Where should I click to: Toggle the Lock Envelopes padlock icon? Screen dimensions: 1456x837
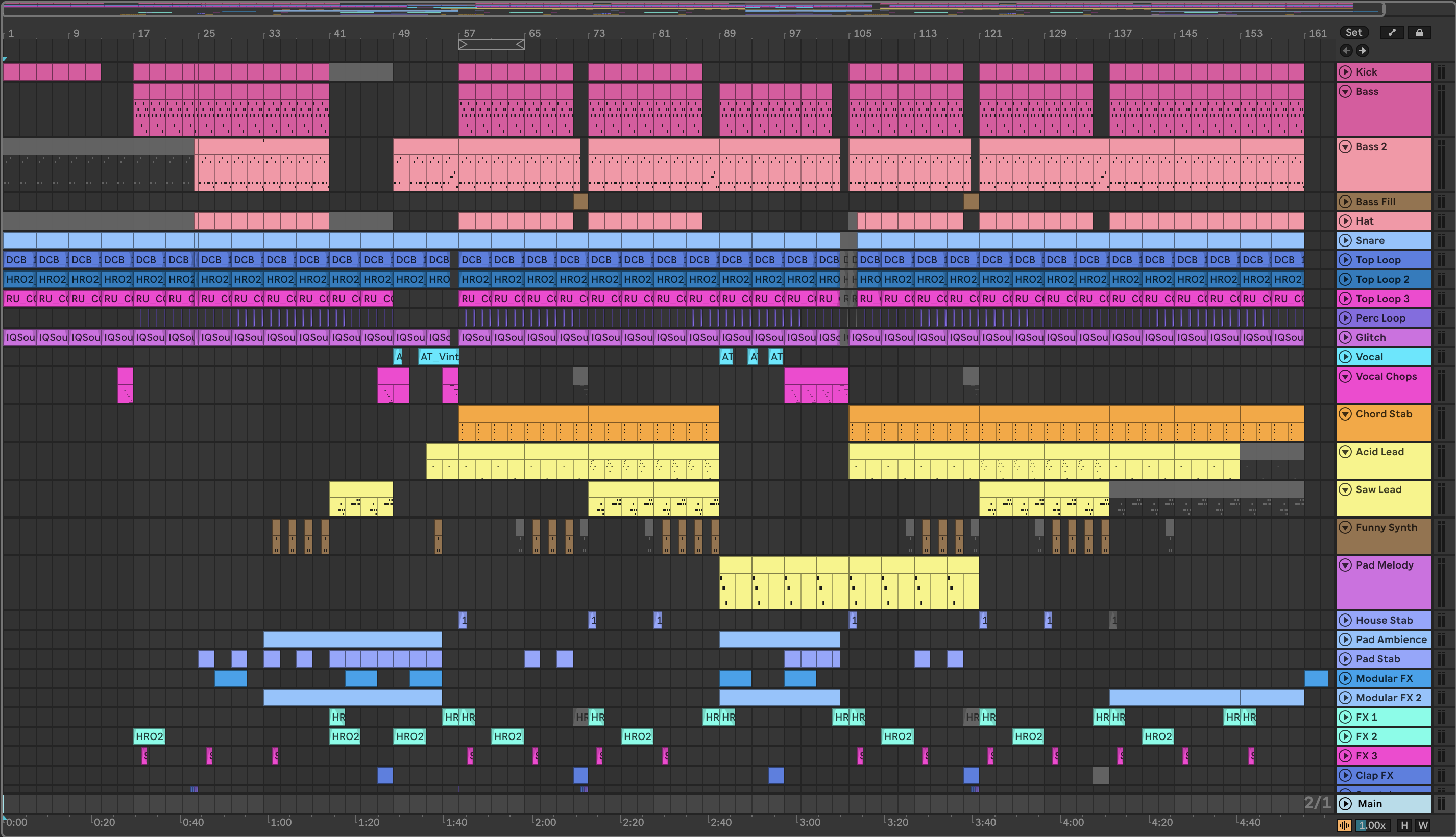click(1419, 32)
